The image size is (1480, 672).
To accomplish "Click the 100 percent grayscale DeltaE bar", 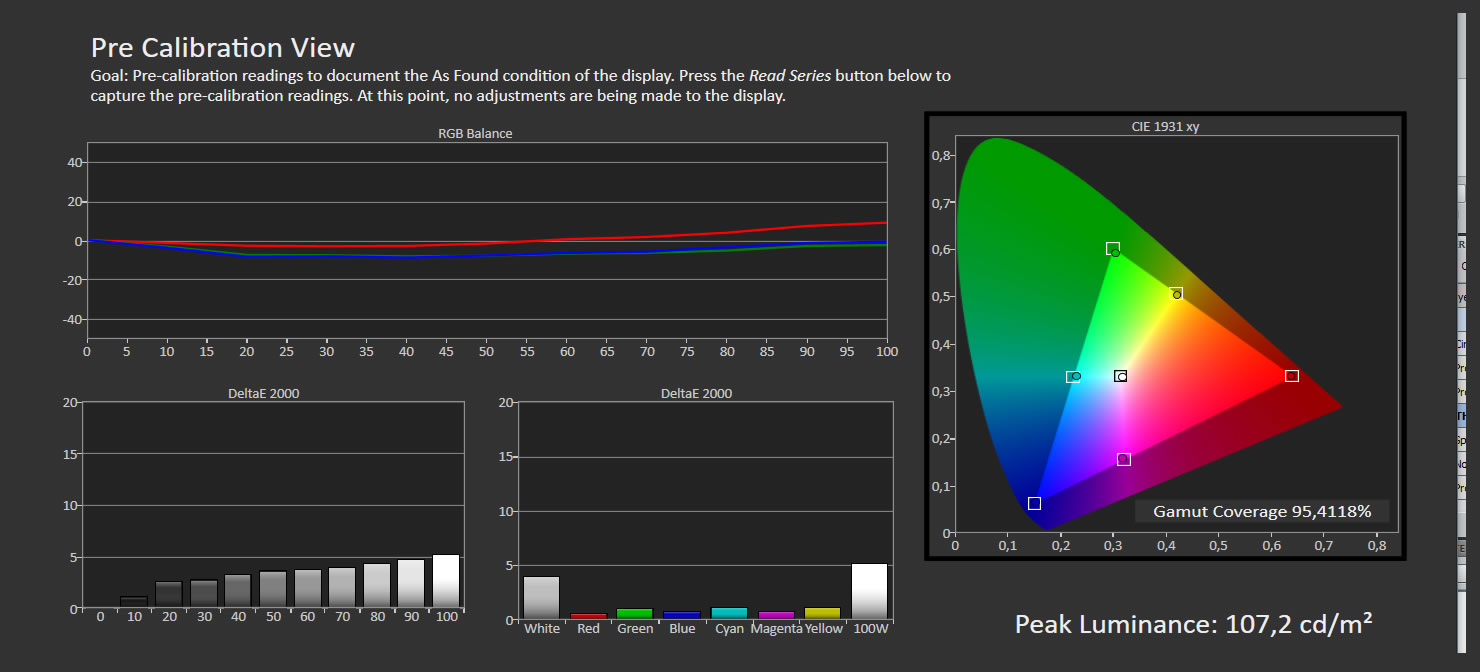I will (x=446, y=581).
